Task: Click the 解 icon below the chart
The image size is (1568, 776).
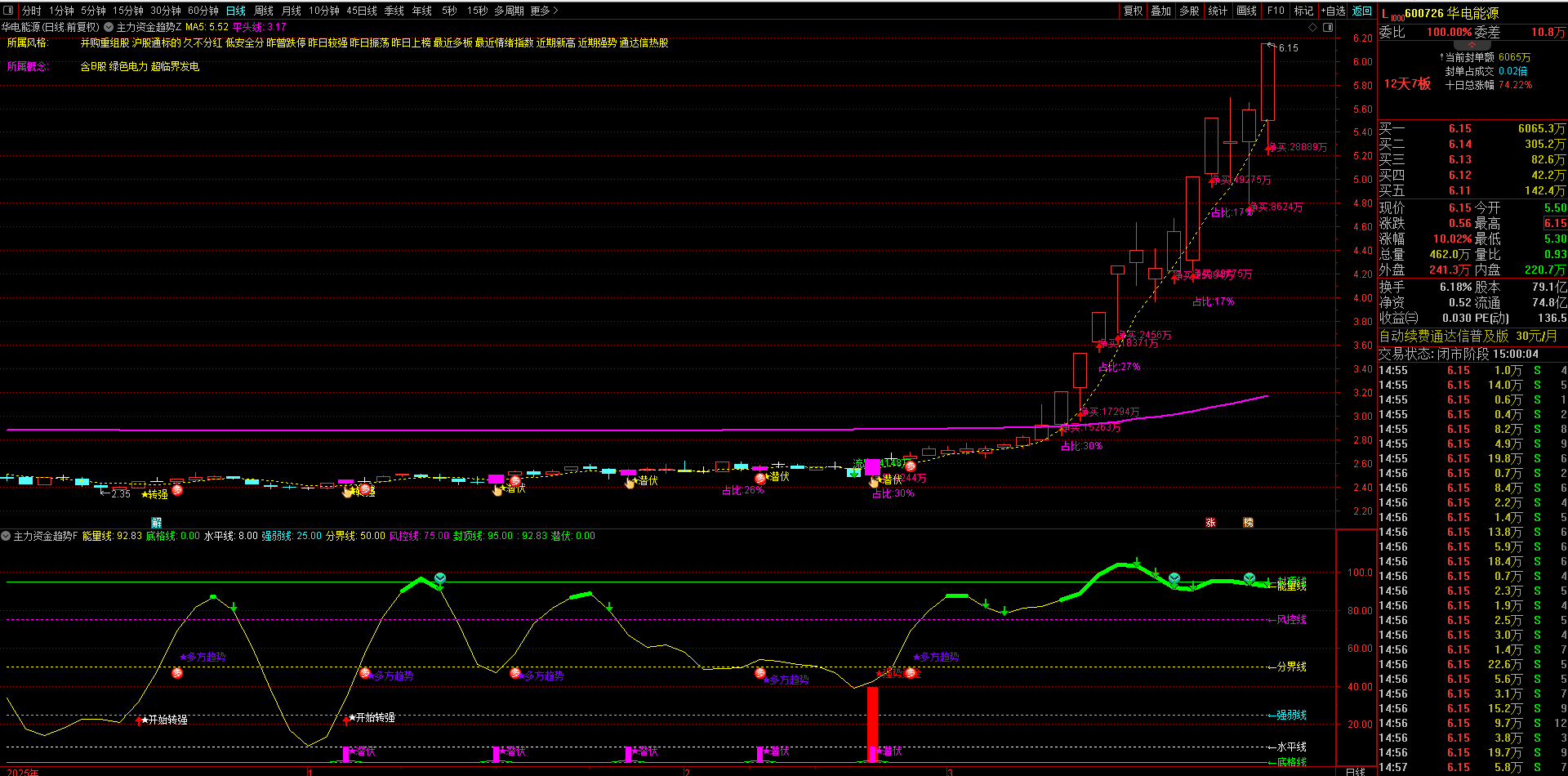Action: 157,522
